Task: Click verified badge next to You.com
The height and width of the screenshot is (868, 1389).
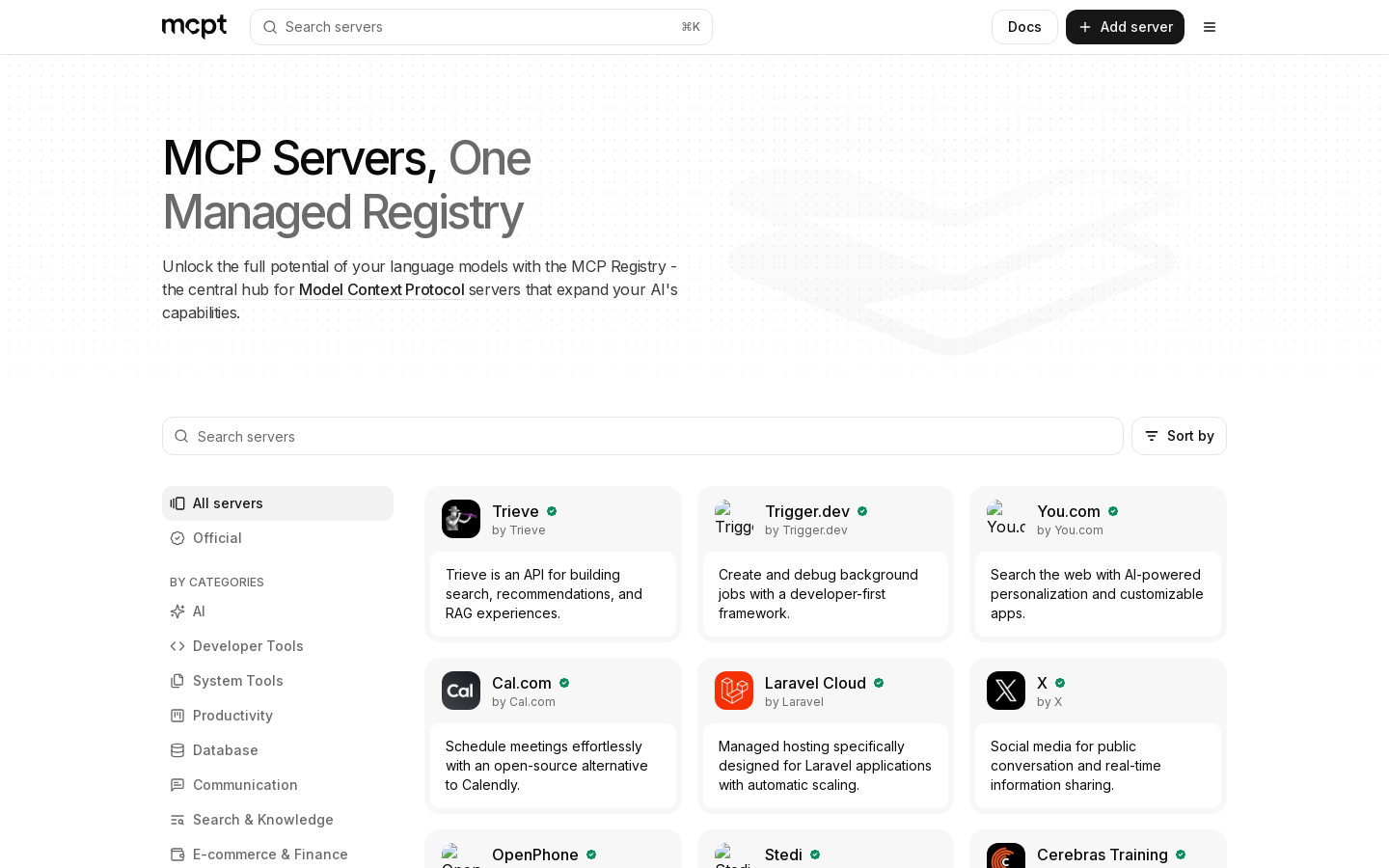Action: click(x=1113, y=511)
